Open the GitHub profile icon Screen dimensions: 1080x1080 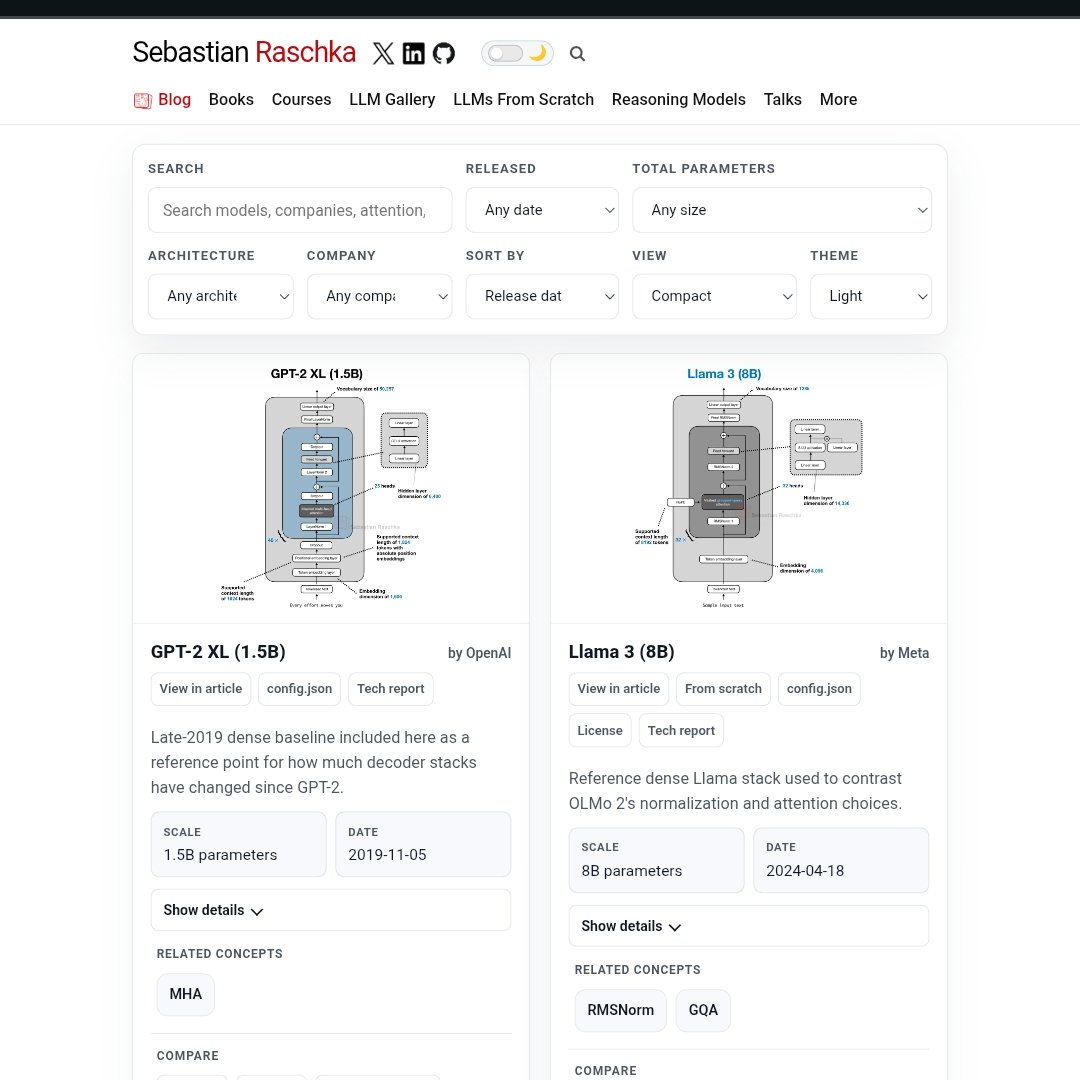pyautogui.click(x=444, y=53)
